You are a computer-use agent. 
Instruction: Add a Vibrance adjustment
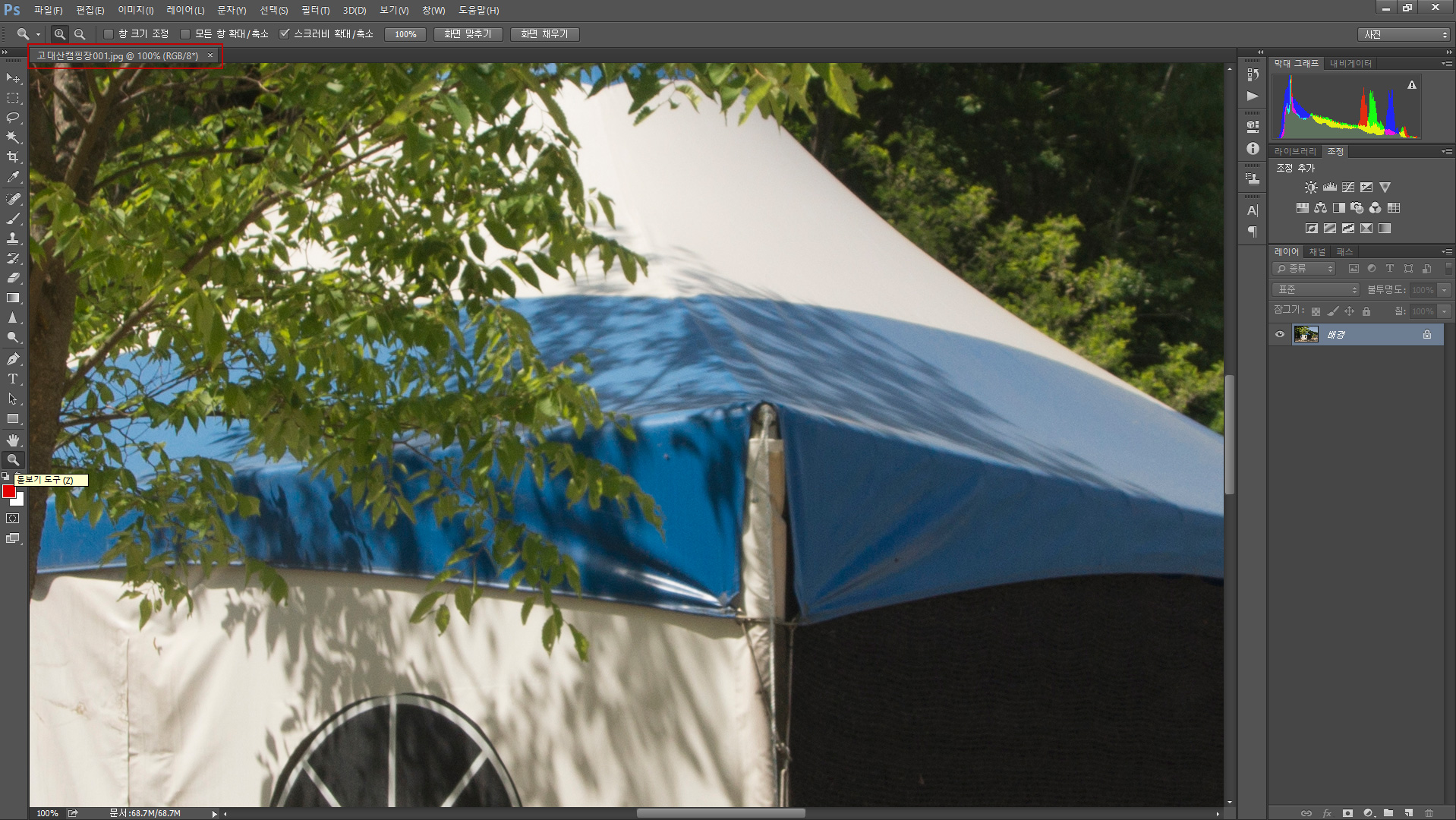click(1385, 188)
